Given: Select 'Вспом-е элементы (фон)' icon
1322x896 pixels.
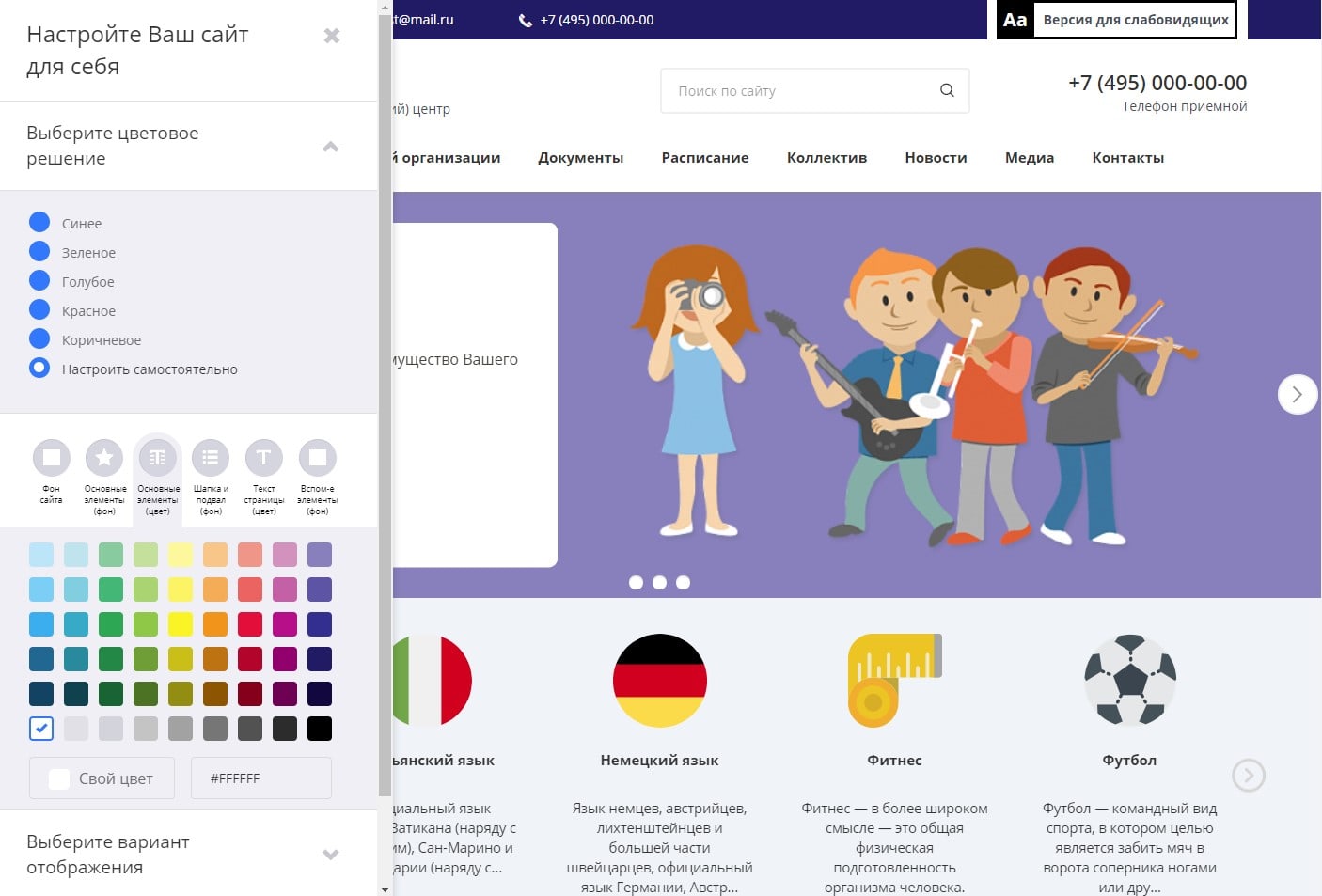Looking at the screenshot, I should pos(318,458).
